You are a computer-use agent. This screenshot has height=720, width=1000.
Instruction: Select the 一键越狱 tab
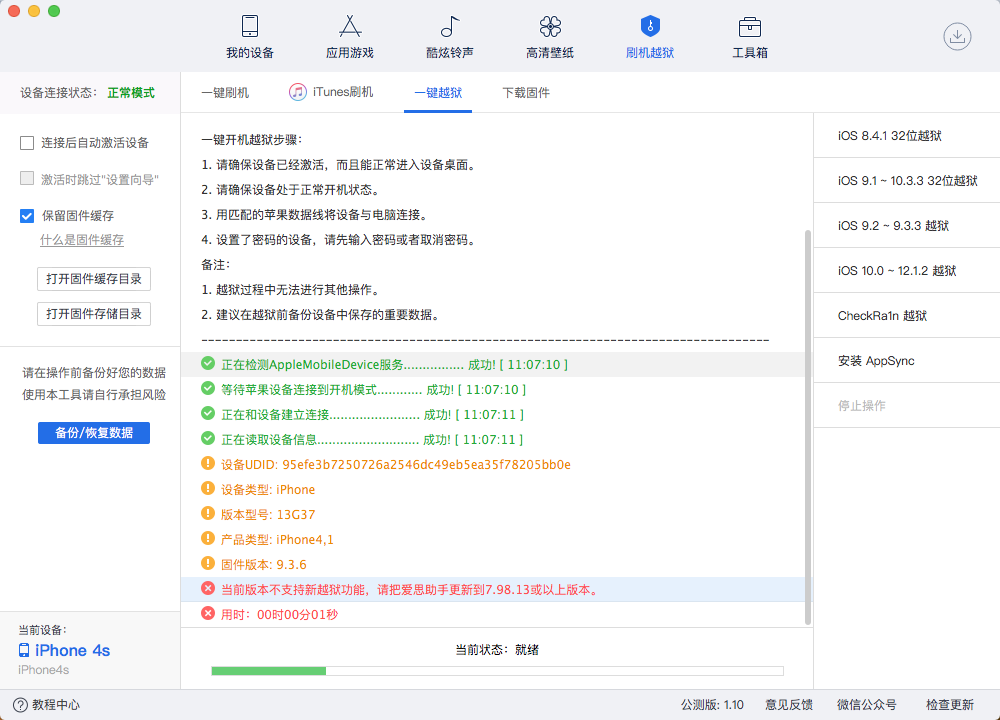[x=438, y=92]
